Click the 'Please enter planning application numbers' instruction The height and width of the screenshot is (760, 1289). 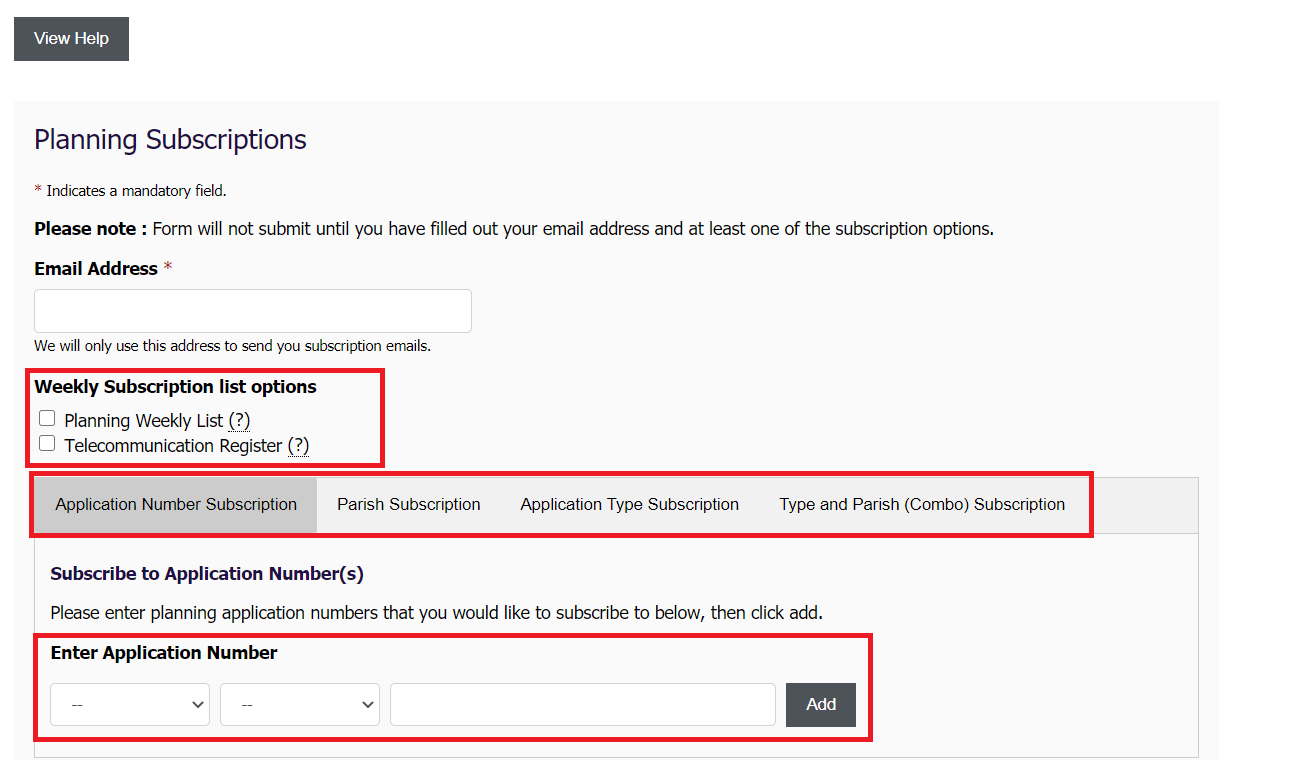click(x=437, y=613)
